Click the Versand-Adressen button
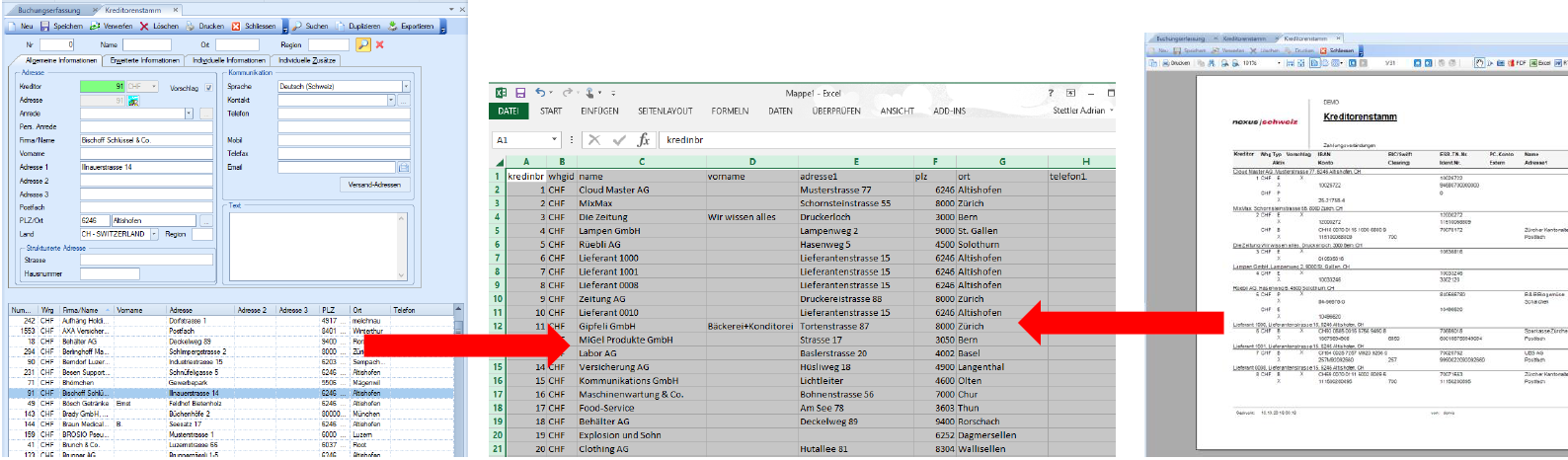Screen dimensions: 1568x460 [374, 185]
